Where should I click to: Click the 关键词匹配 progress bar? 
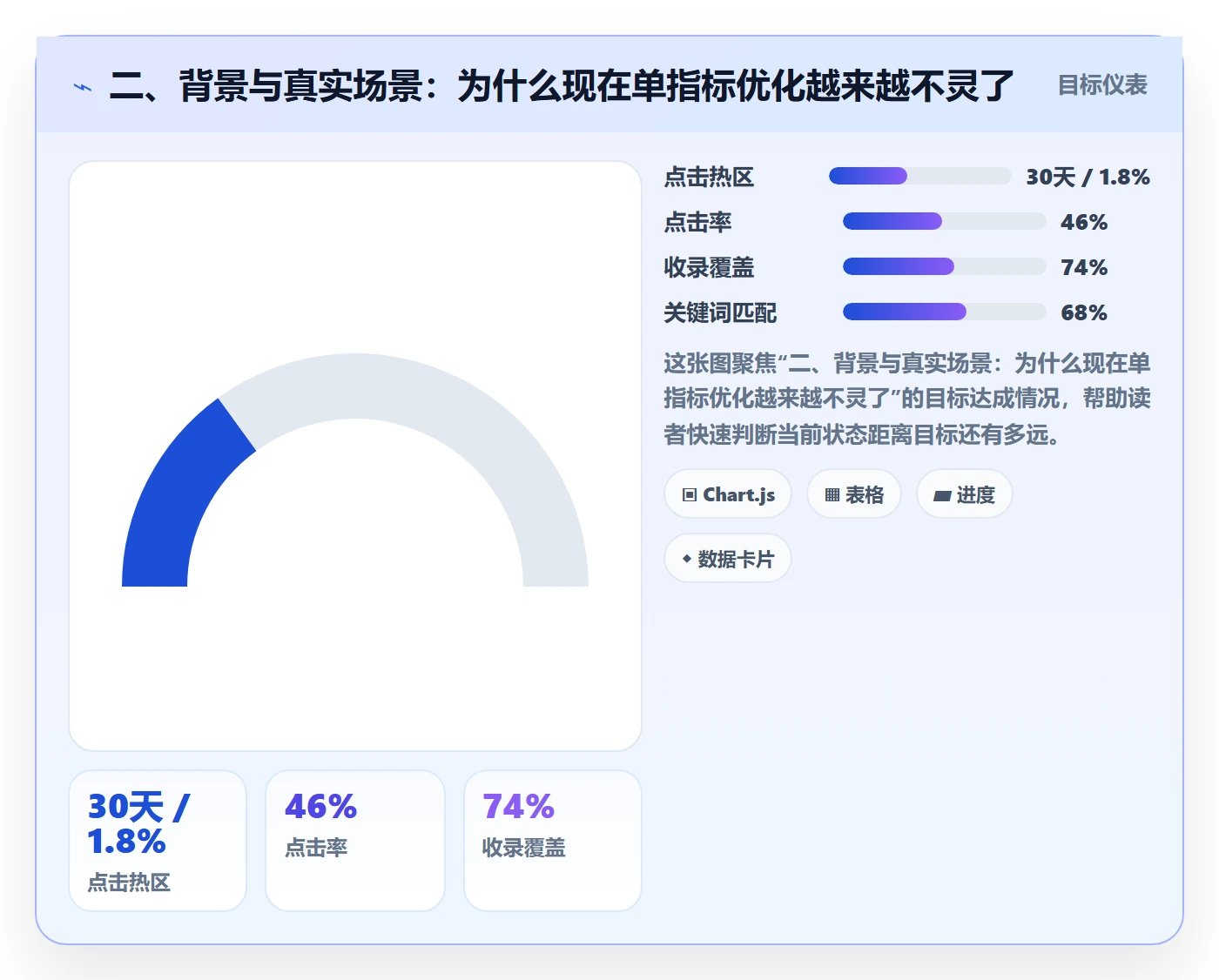click(x=944, y=312)
